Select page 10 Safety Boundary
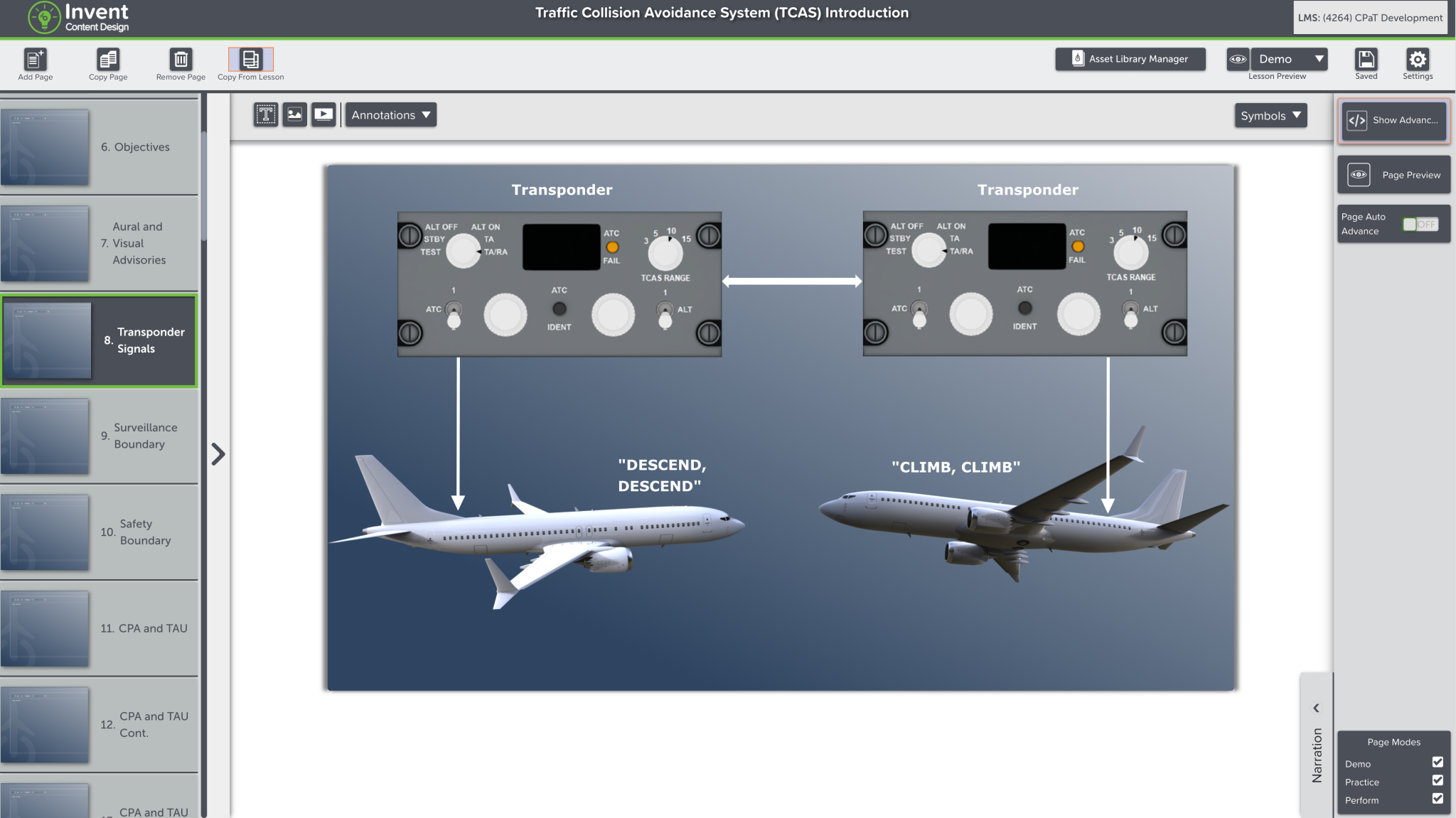The height and width of the screenshot is (818, 1456). [x=99, y=532]
